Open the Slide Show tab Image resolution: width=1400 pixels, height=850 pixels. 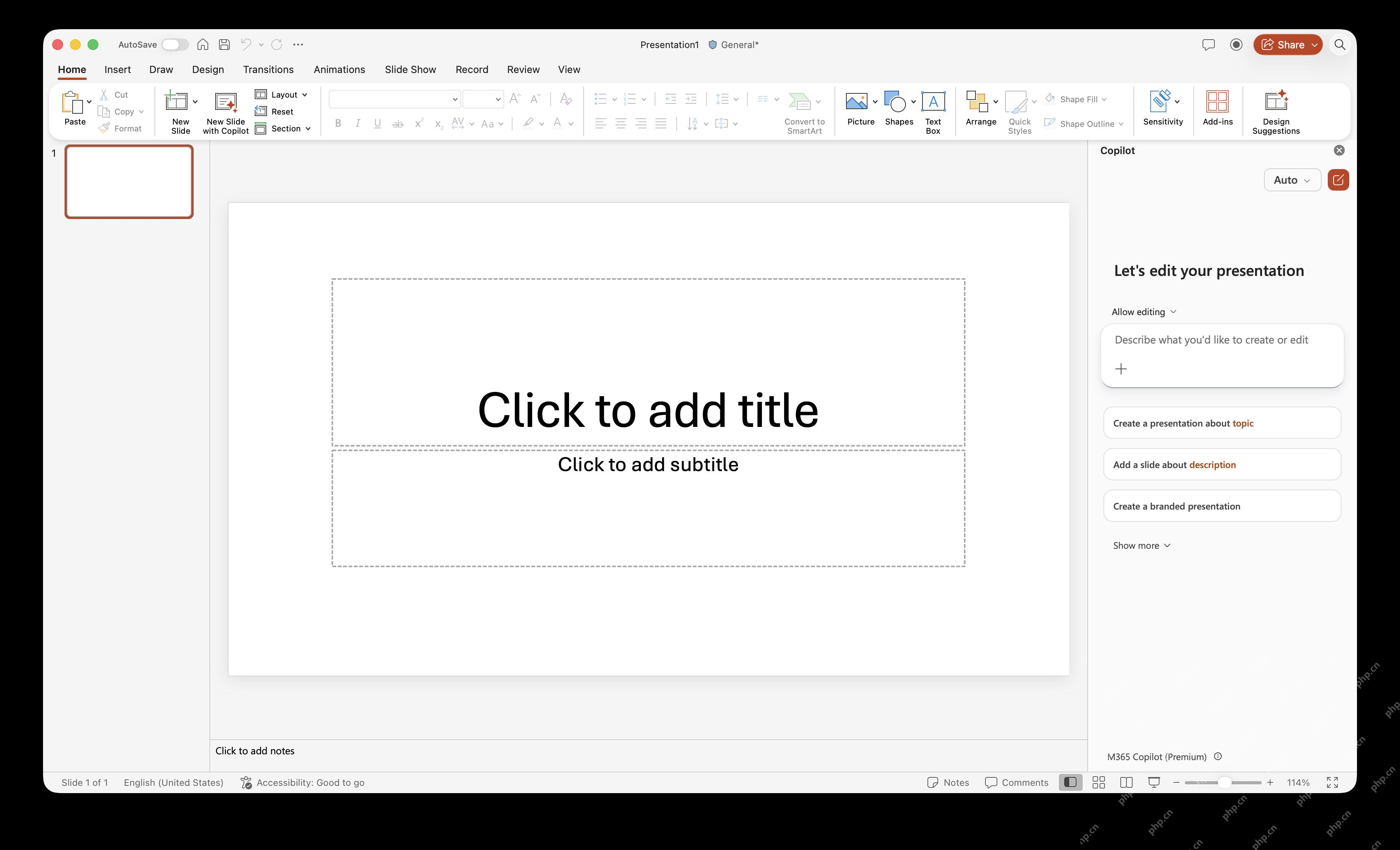410,69
